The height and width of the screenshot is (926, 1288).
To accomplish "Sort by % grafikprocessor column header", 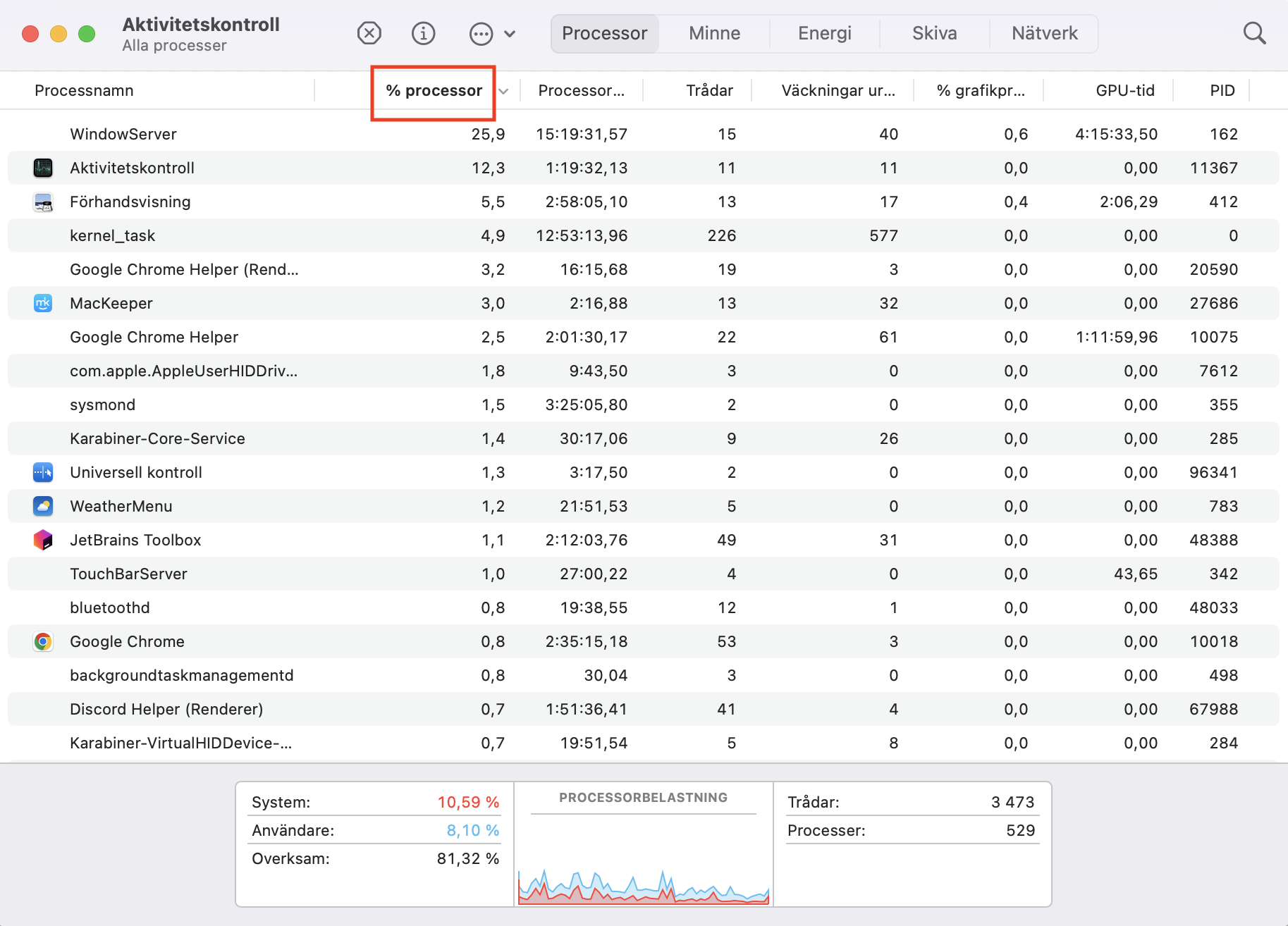I will point(981,90).
